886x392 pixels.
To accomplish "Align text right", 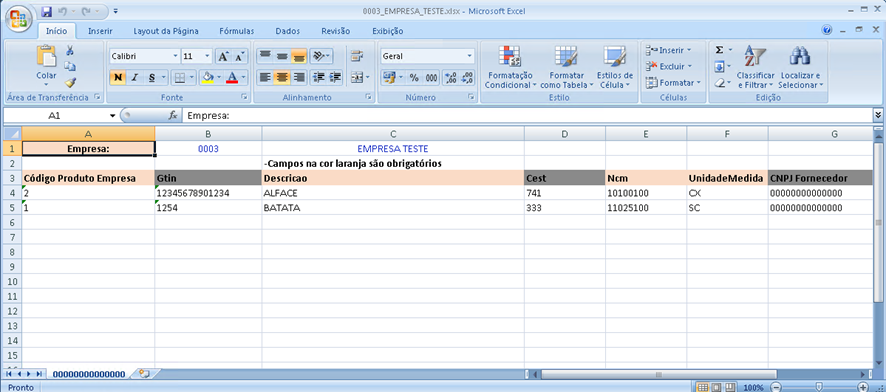I will [299, 77].
